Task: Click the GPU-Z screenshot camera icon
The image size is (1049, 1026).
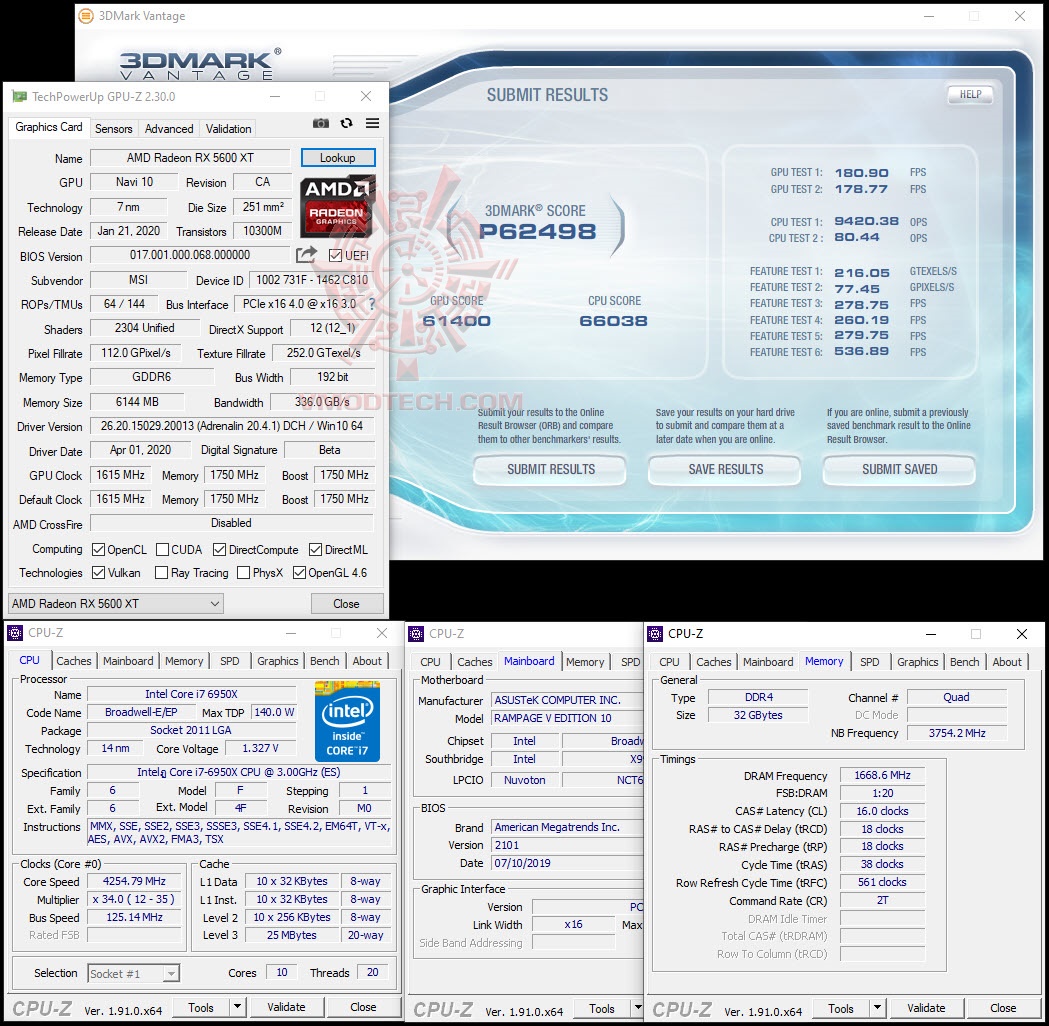Action: [321, 123]
